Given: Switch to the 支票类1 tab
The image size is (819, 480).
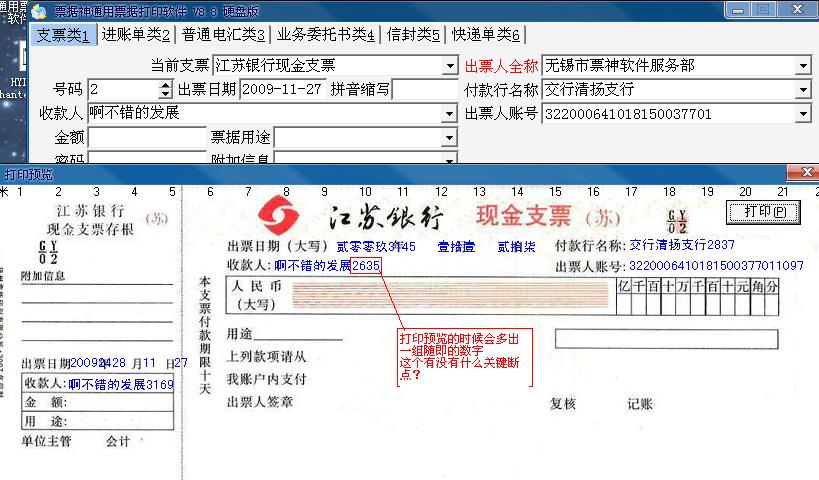Looking at the screenshot, I should [x=63, y=35].
